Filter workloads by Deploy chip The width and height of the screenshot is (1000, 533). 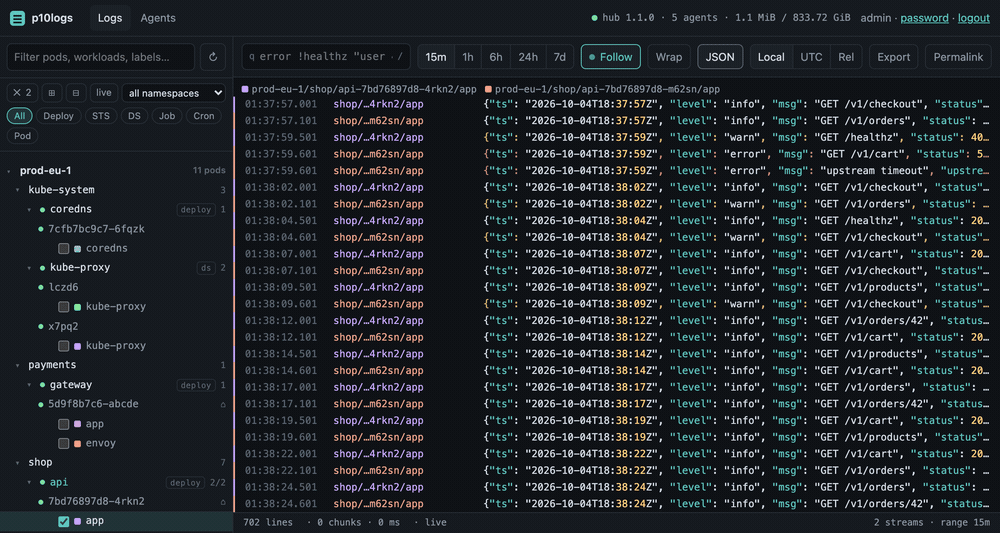point(59,116)
